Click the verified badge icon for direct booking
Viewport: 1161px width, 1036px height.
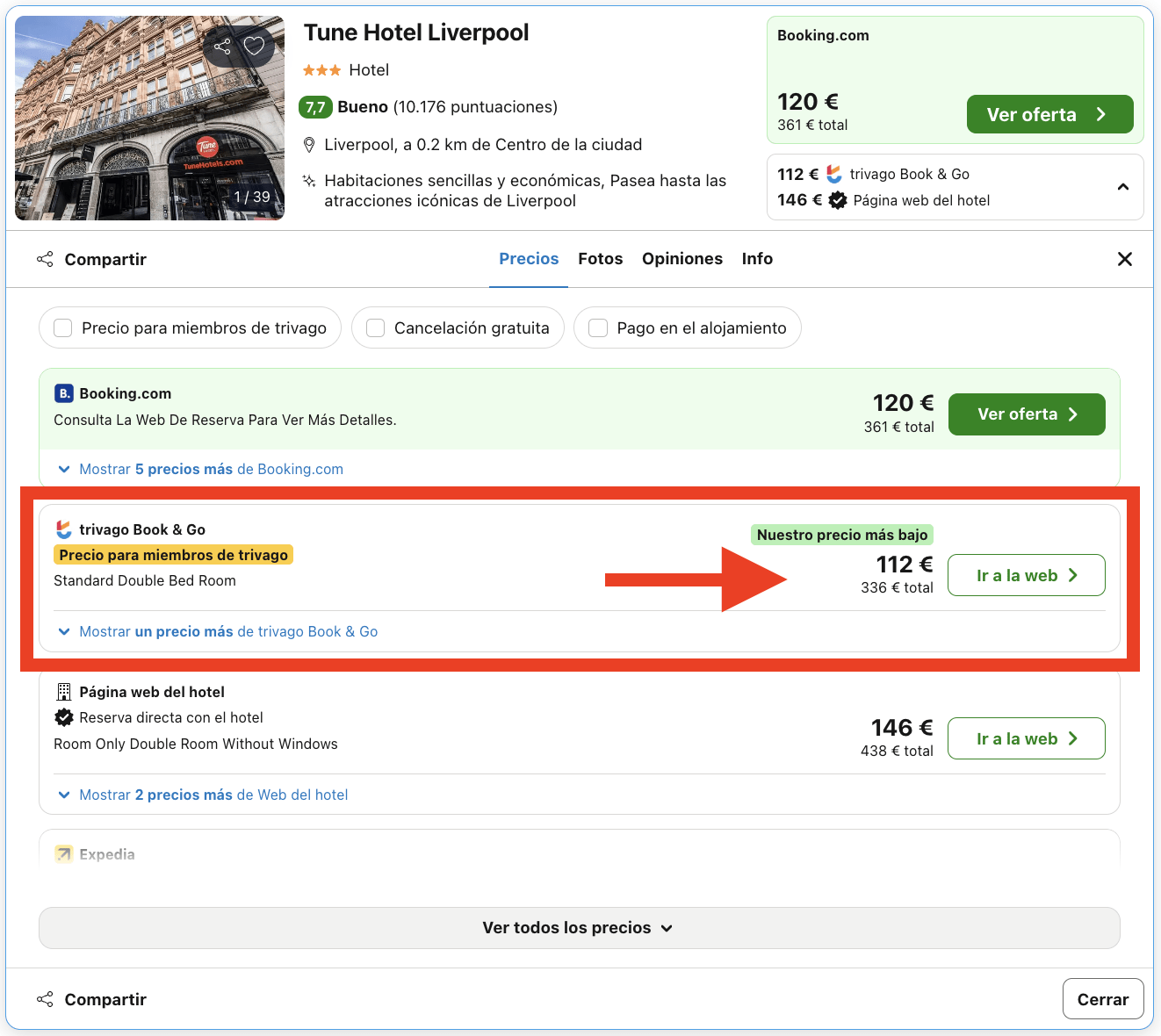pyautogui.click(x=62, y=717)
